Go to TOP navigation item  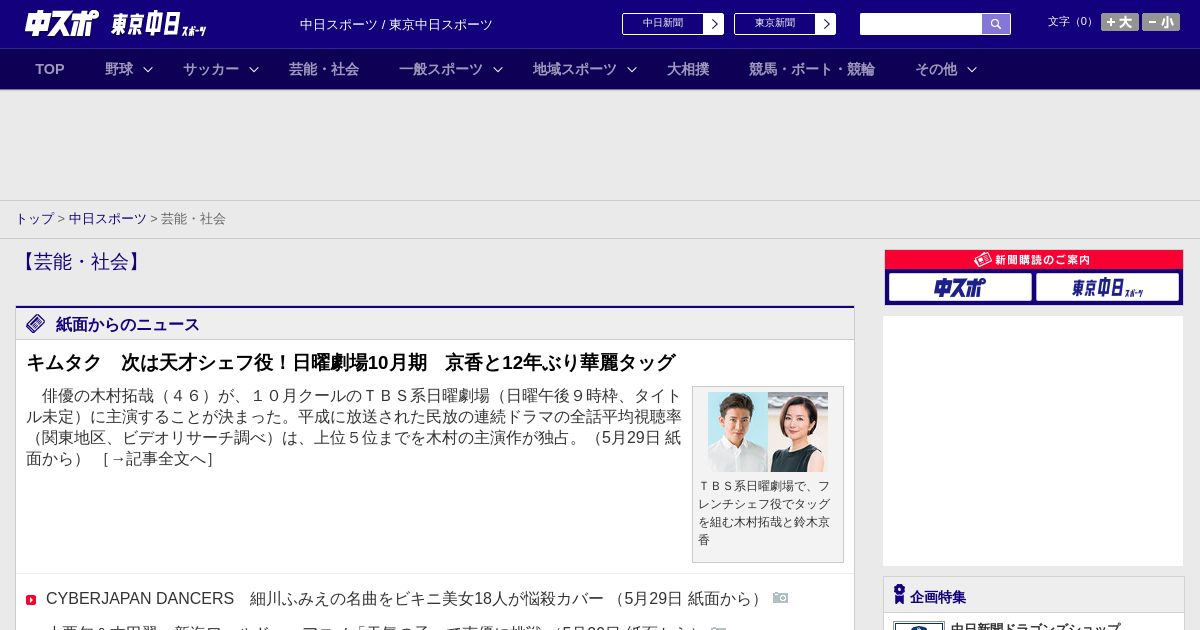coord(50,69)
